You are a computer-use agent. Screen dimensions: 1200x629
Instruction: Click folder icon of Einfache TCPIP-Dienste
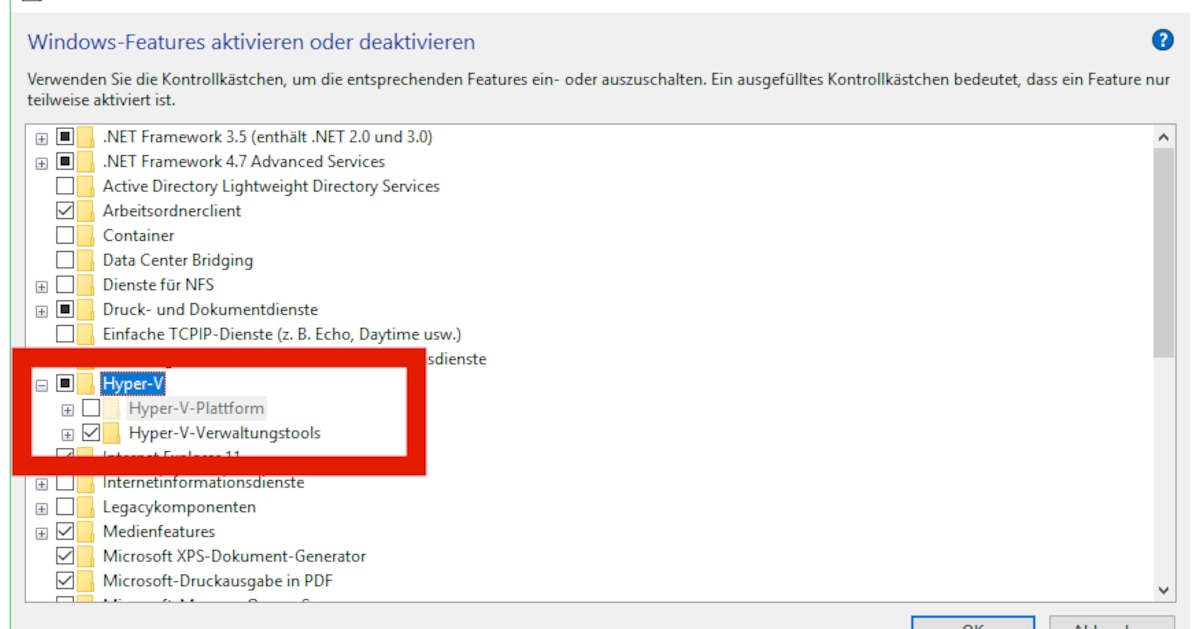(87, 334)
